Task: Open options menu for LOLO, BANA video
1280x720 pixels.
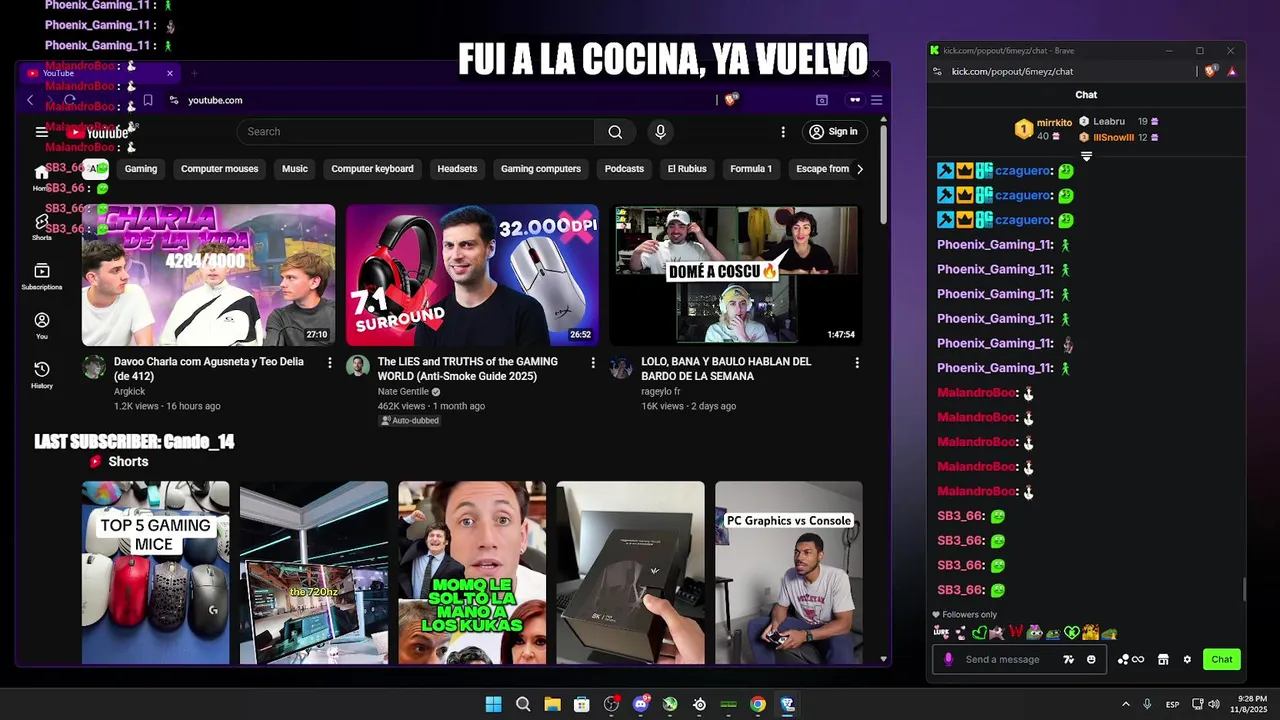Action: point(857,363)
